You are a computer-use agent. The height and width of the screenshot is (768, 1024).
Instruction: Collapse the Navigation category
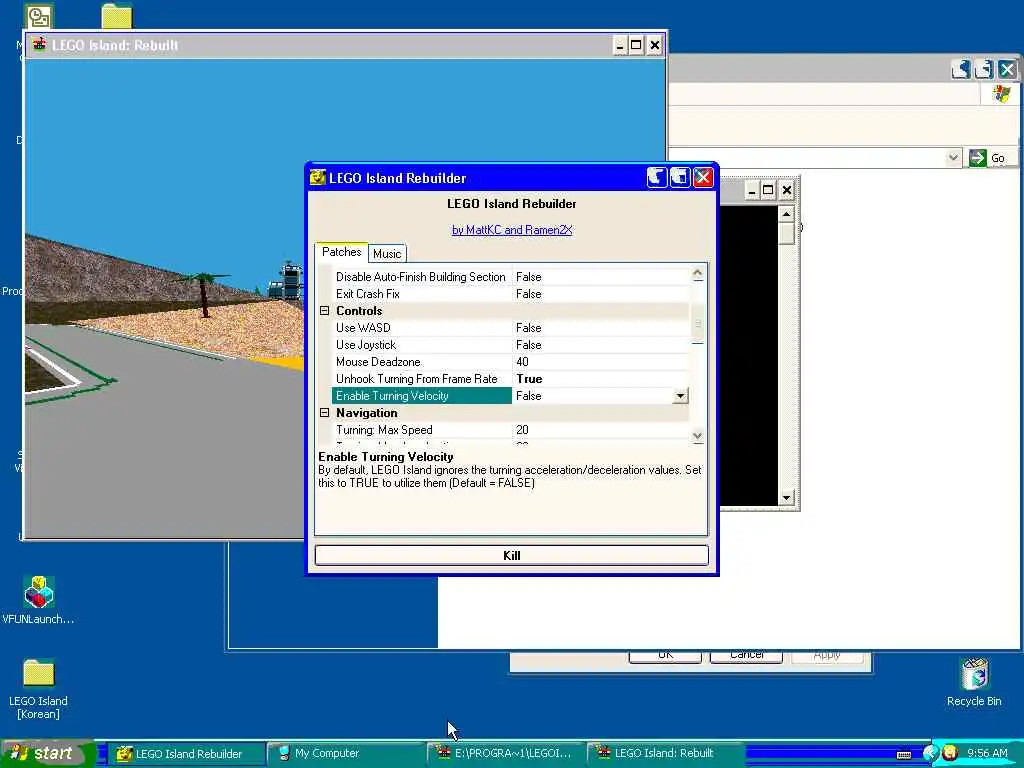(x=325, y=413)
